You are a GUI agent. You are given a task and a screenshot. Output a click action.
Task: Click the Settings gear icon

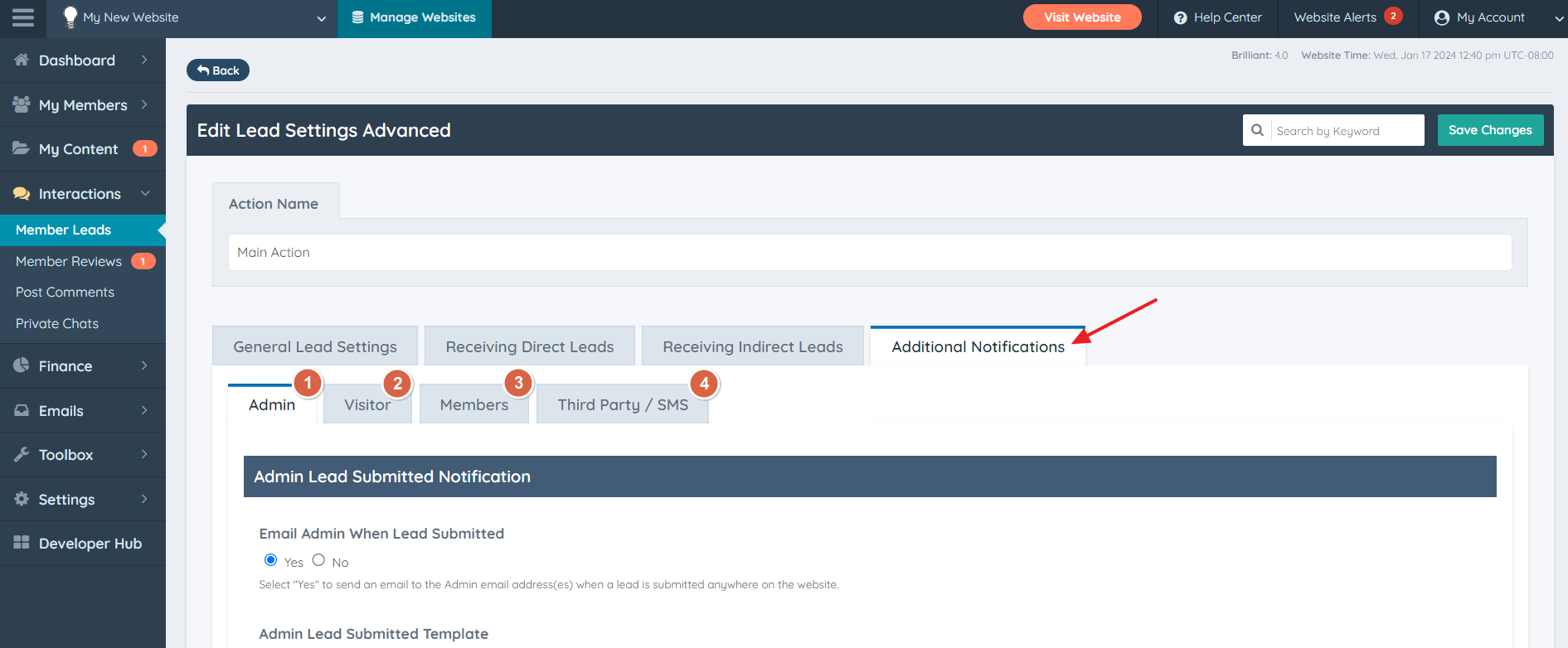point(22,499)
